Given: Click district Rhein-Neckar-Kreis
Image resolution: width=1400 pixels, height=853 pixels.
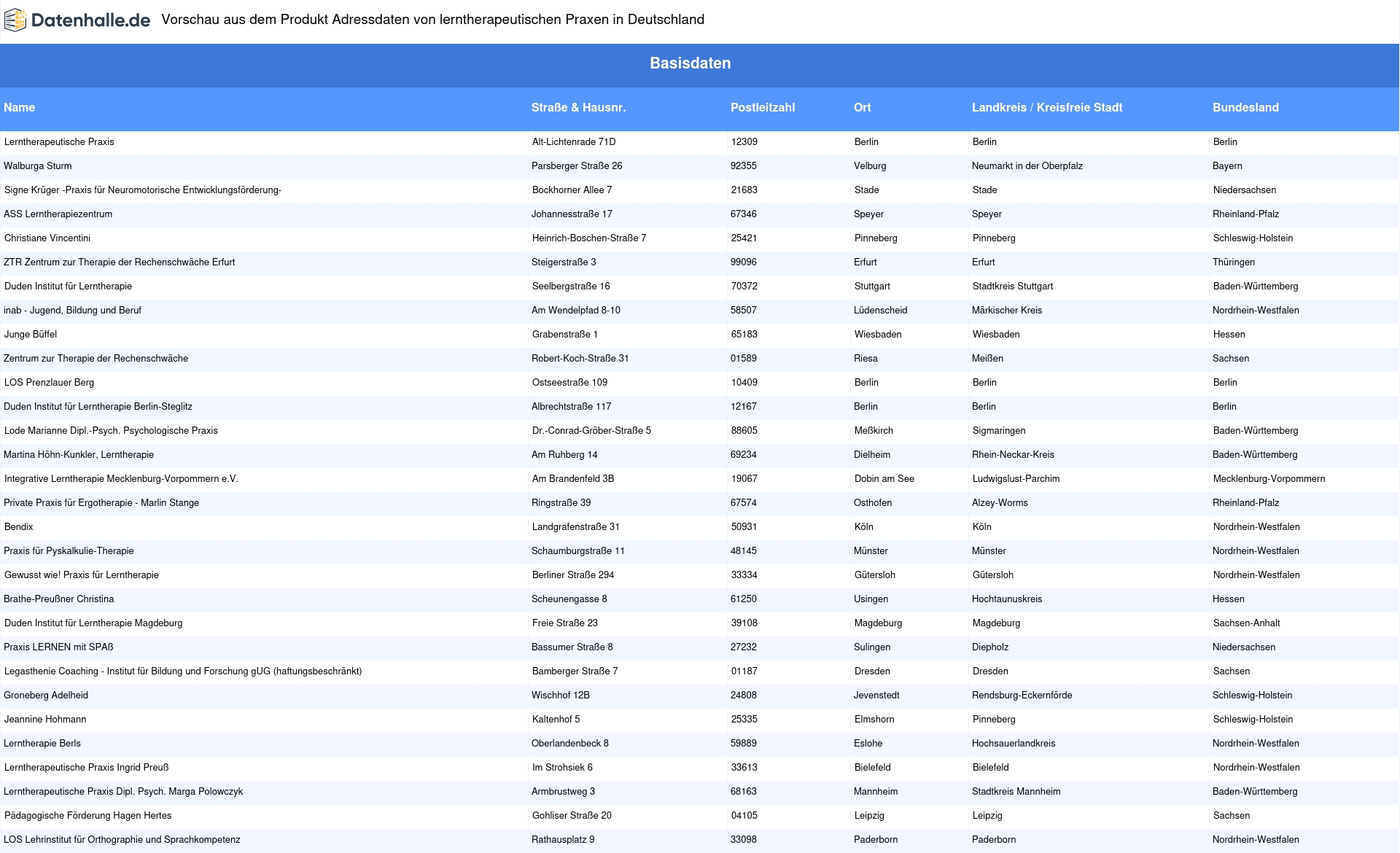Looking at the screenshot, I should point(1013,455).
